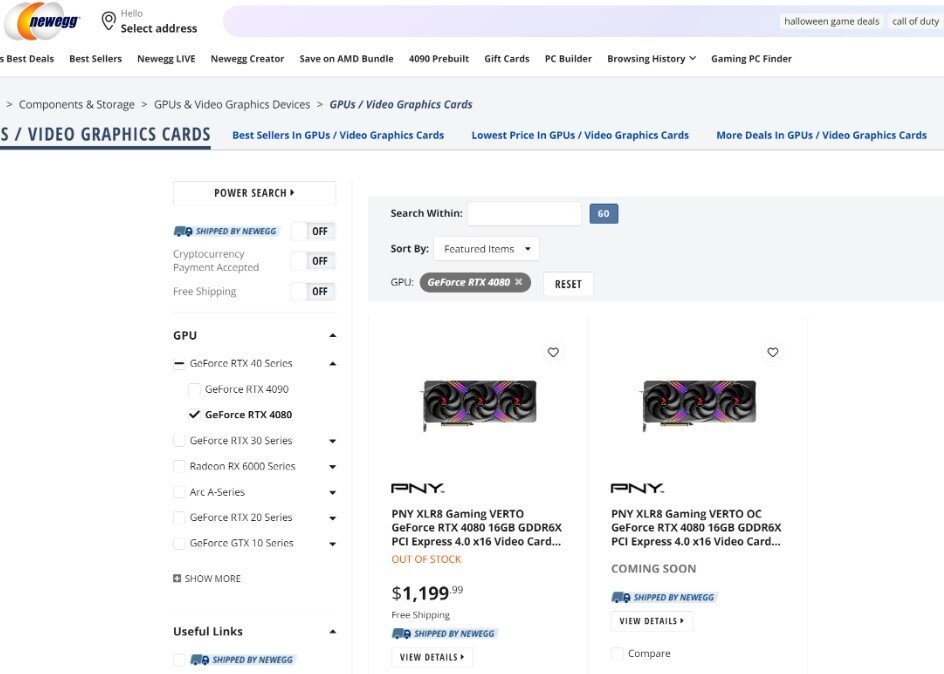944x674 pixels.
Task: Expand the GeForce RTX 20 Series list
Action: point(332,518)
